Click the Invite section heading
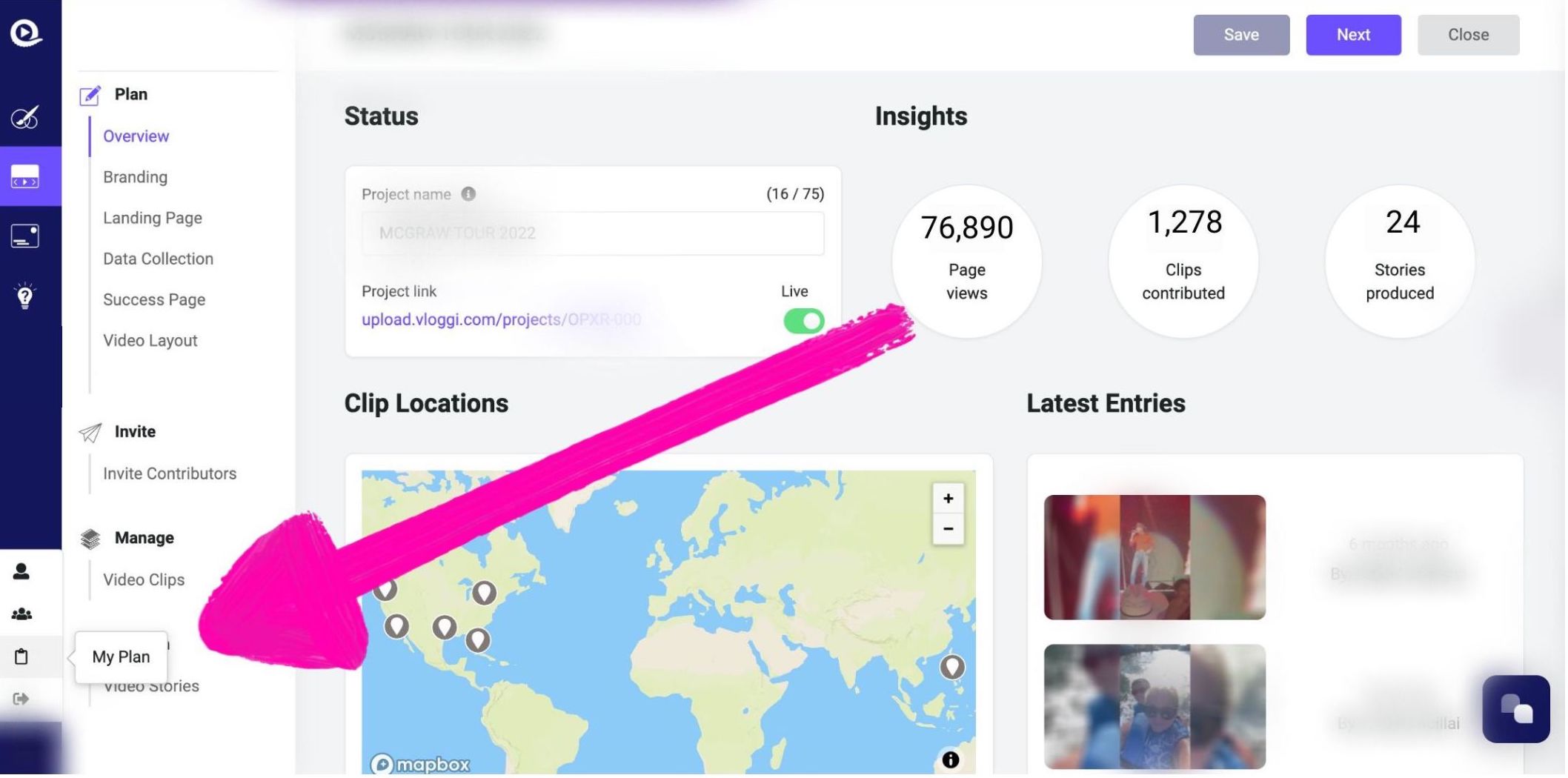 click(x=136, y=432)
